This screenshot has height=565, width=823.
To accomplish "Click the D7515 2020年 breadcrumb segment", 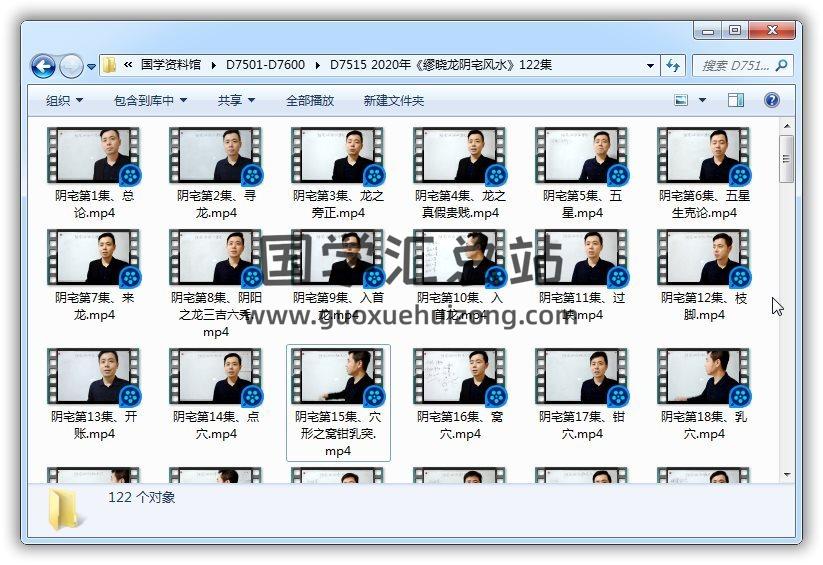I will 441,65.
